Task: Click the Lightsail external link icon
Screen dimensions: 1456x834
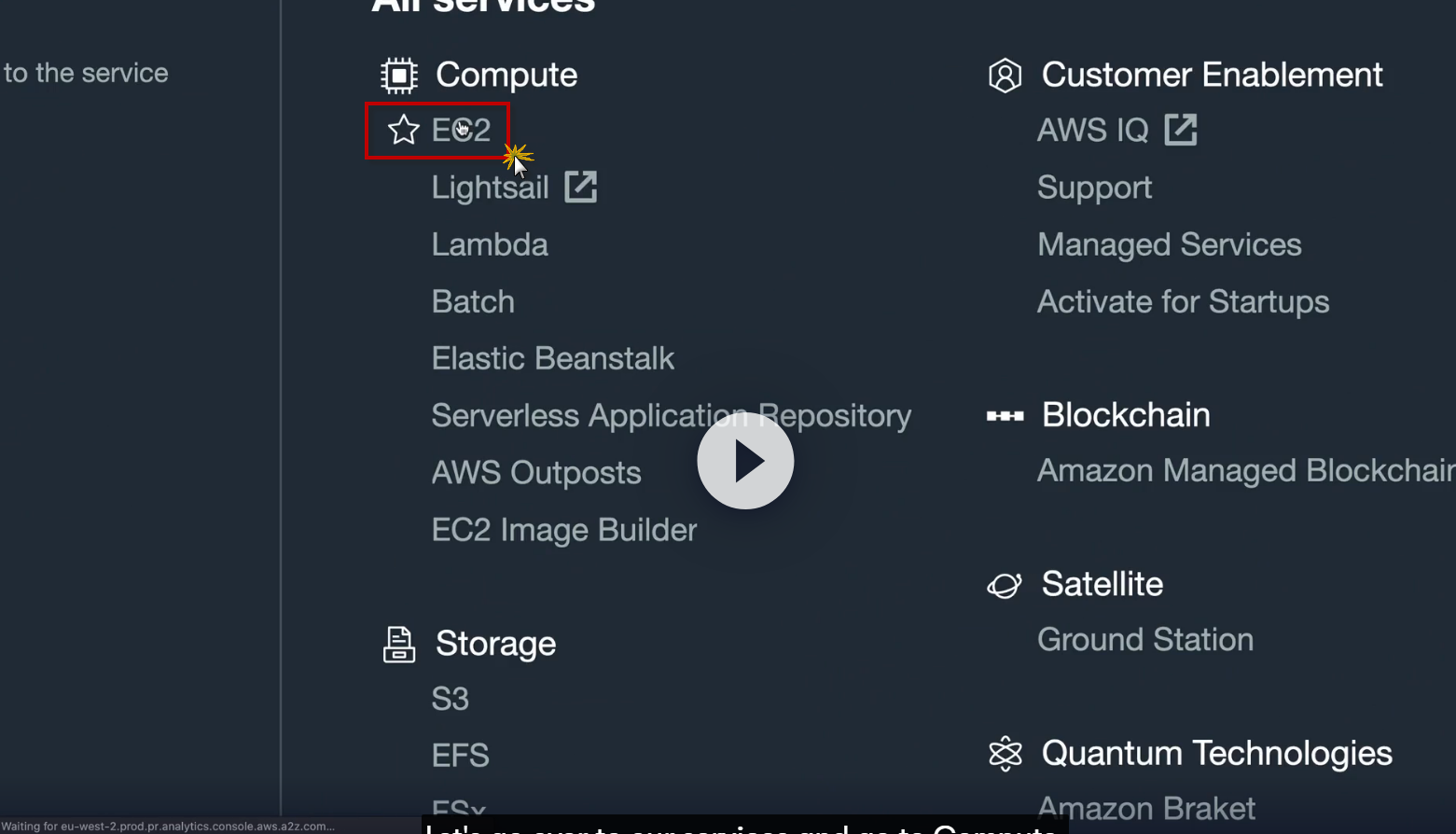Action: (580, 187)
